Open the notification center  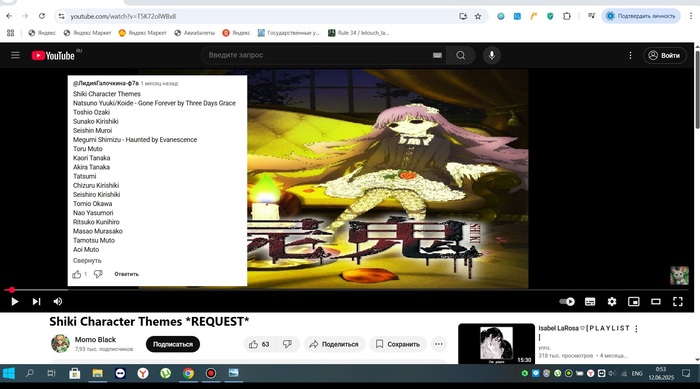click(686, 373)
